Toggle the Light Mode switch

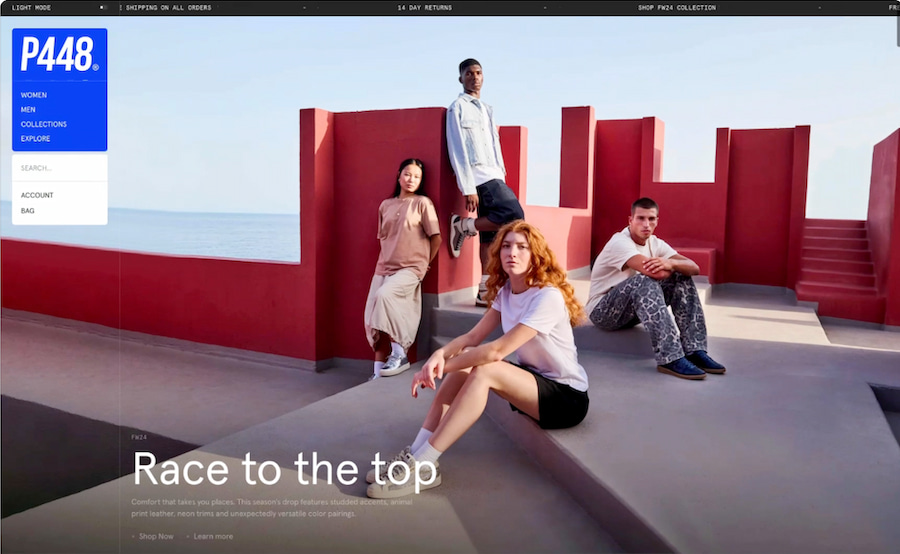pos(103,7)
